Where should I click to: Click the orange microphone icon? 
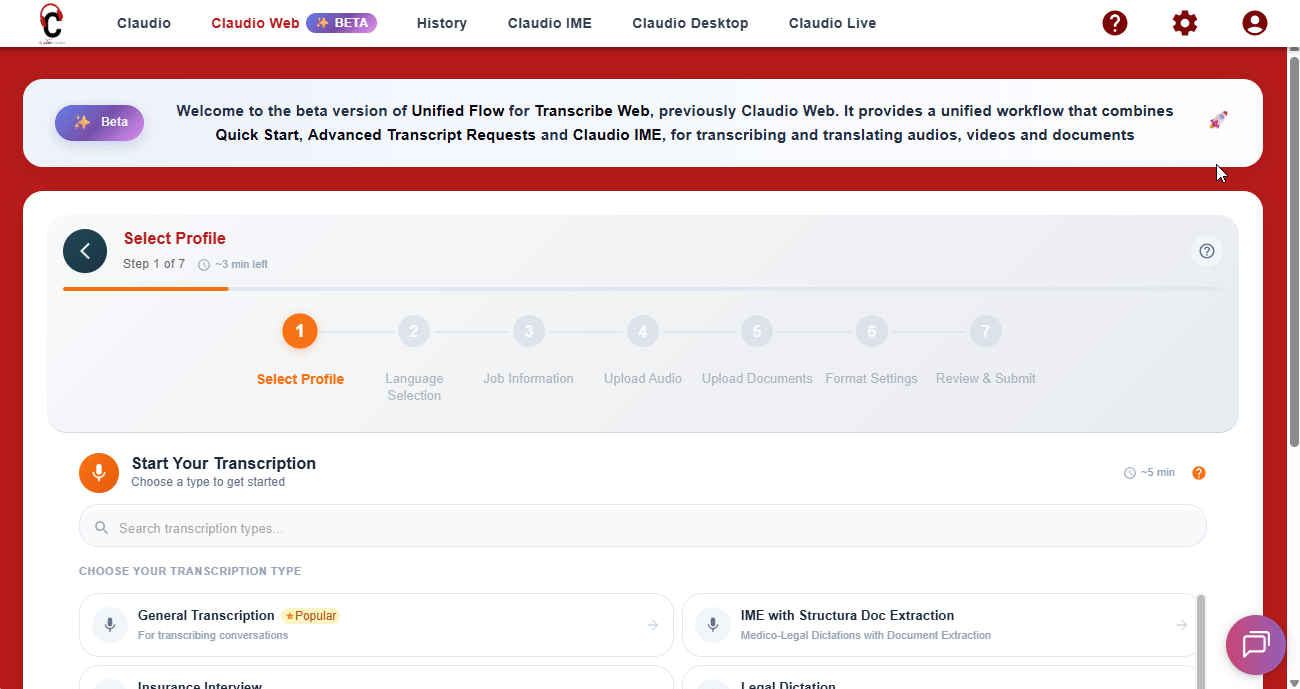click(x=99, y=473)
